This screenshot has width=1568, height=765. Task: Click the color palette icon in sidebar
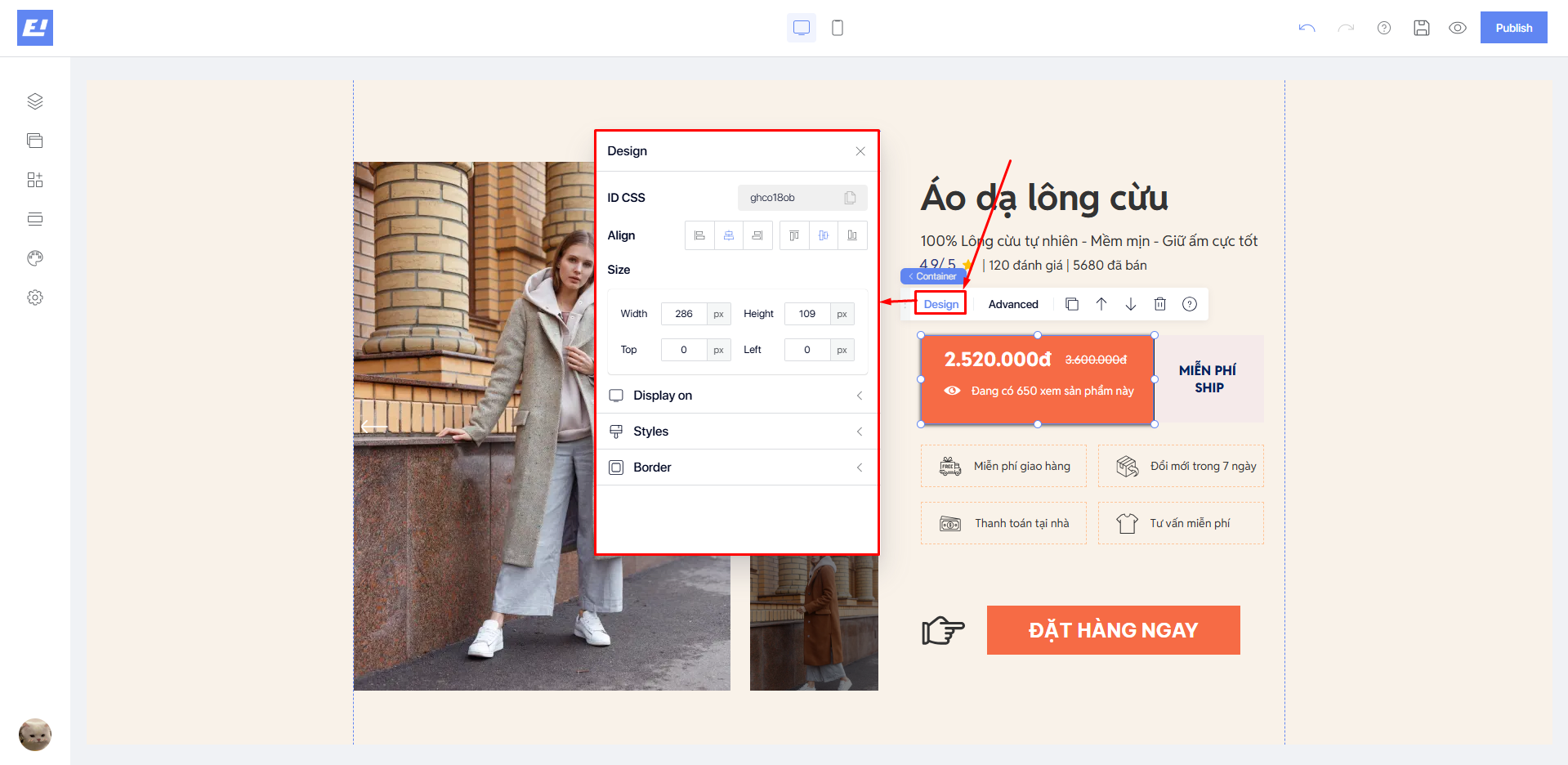[x=34, y=258]
